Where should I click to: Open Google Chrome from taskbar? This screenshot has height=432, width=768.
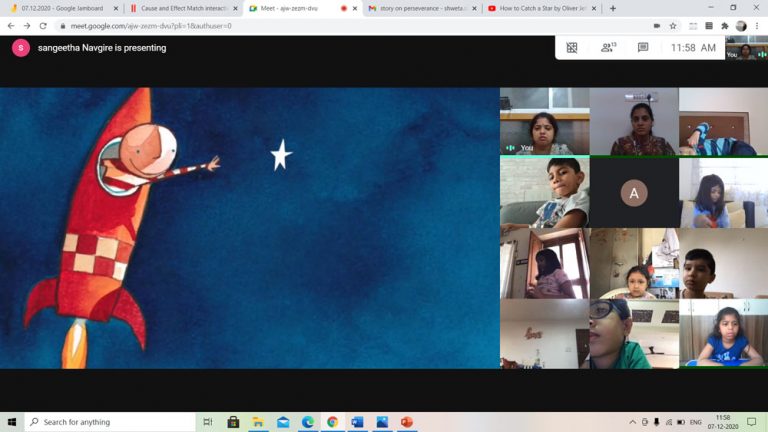pos(333,422)
